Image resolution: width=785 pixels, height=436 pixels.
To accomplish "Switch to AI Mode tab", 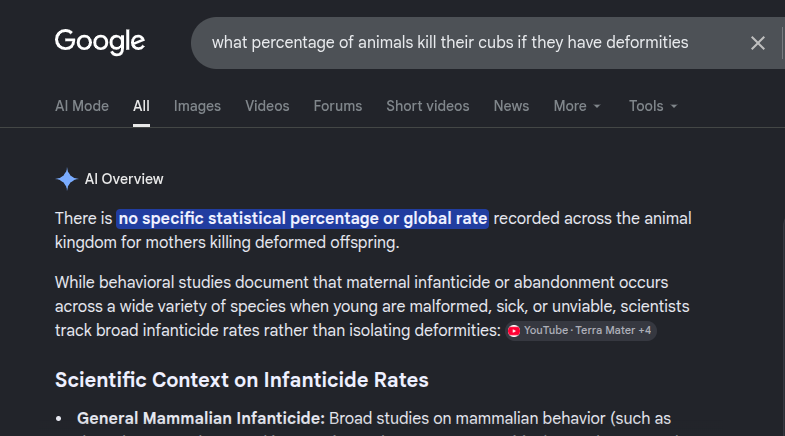I will click(x=82, y=106).
